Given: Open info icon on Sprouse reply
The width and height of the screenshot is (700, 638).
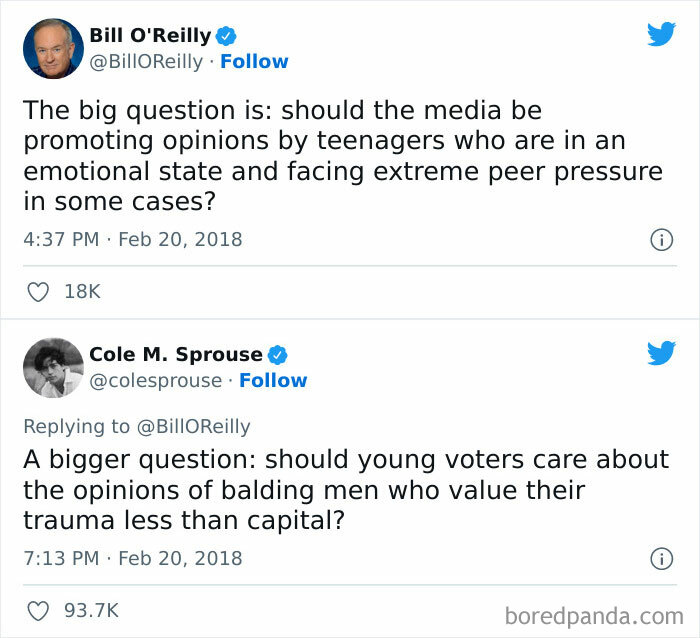Looking at the screenshot, I should [x=660, y=558].
